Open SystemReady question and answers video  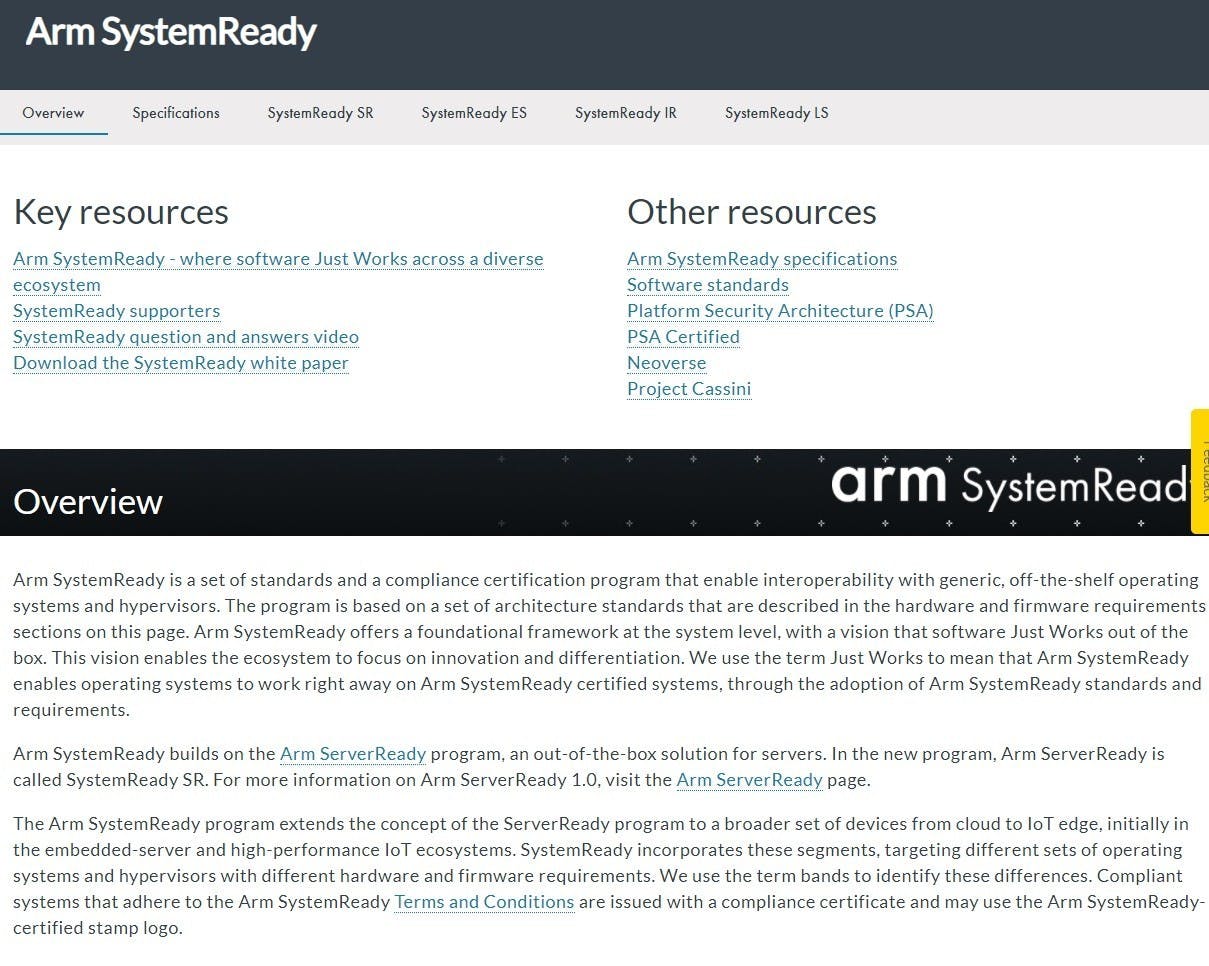[186, 337]
